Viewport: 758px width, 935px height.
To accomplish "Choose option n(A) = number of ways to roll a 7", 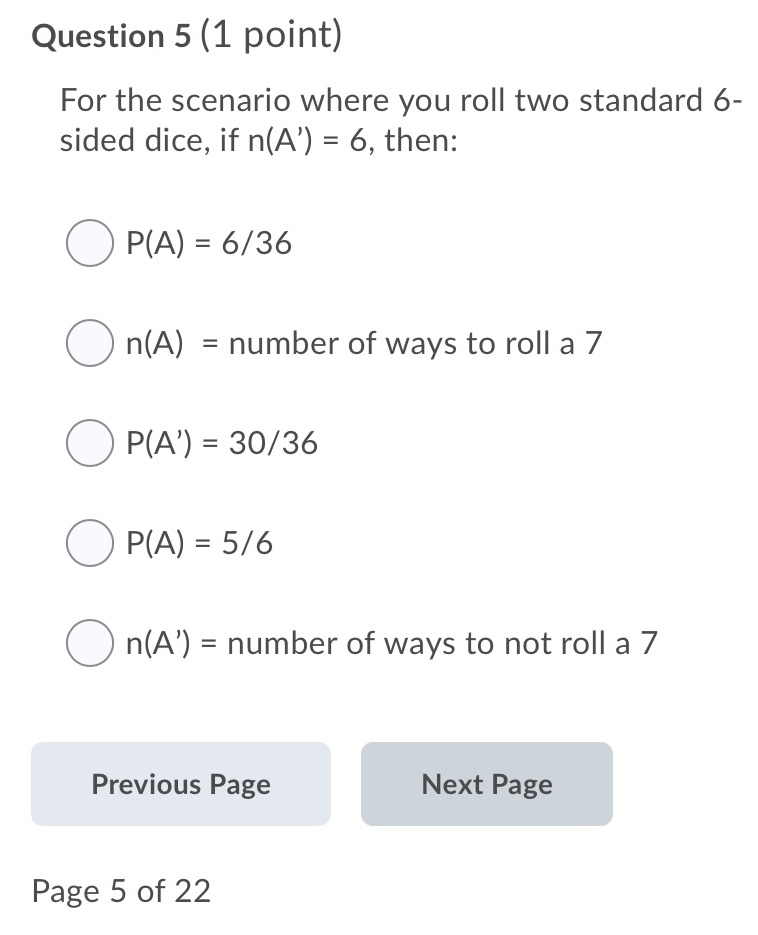I will click(89, 343).
